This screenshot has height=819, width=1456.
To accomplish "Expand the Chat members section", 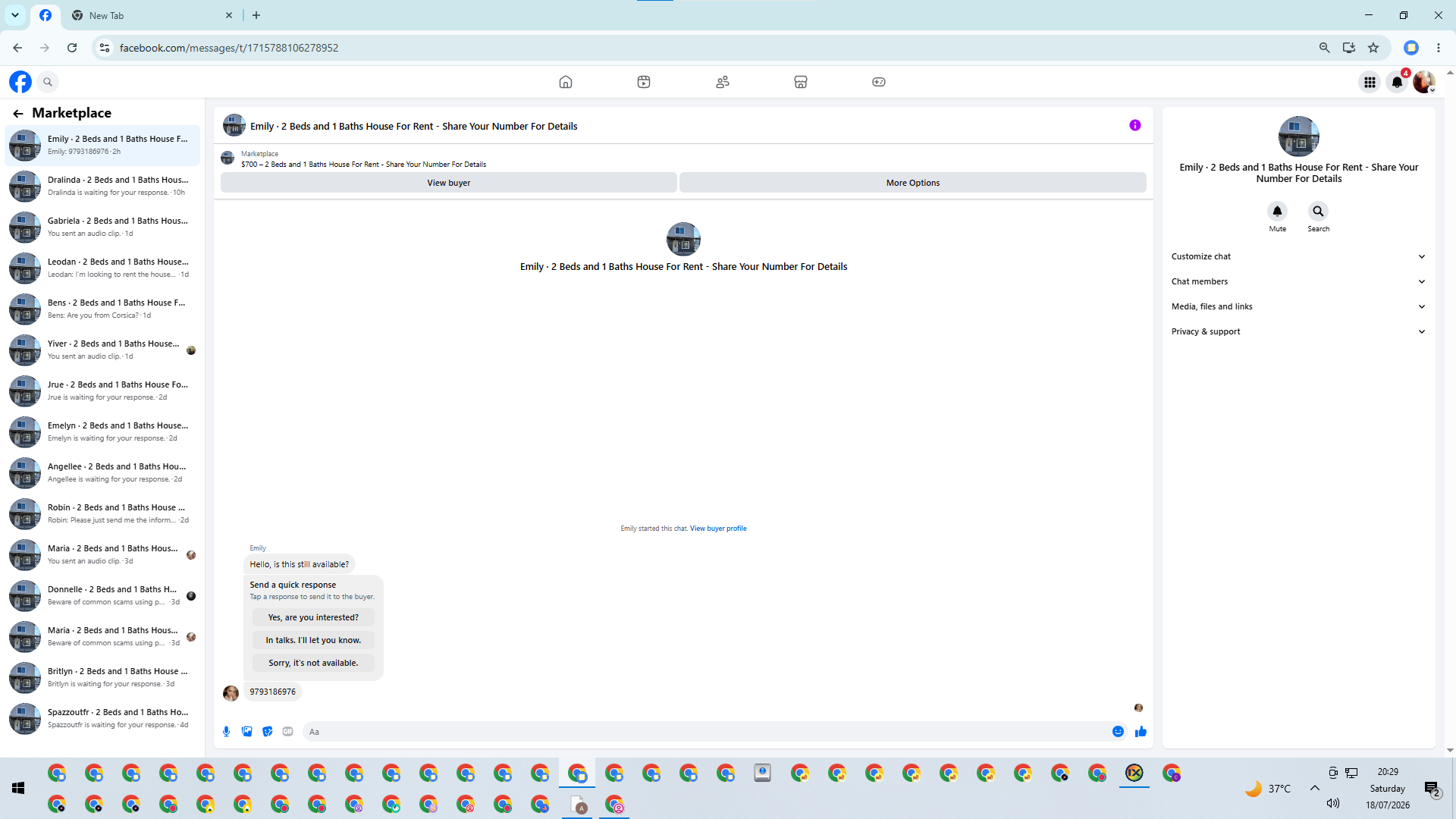I will coord(1299,281).
